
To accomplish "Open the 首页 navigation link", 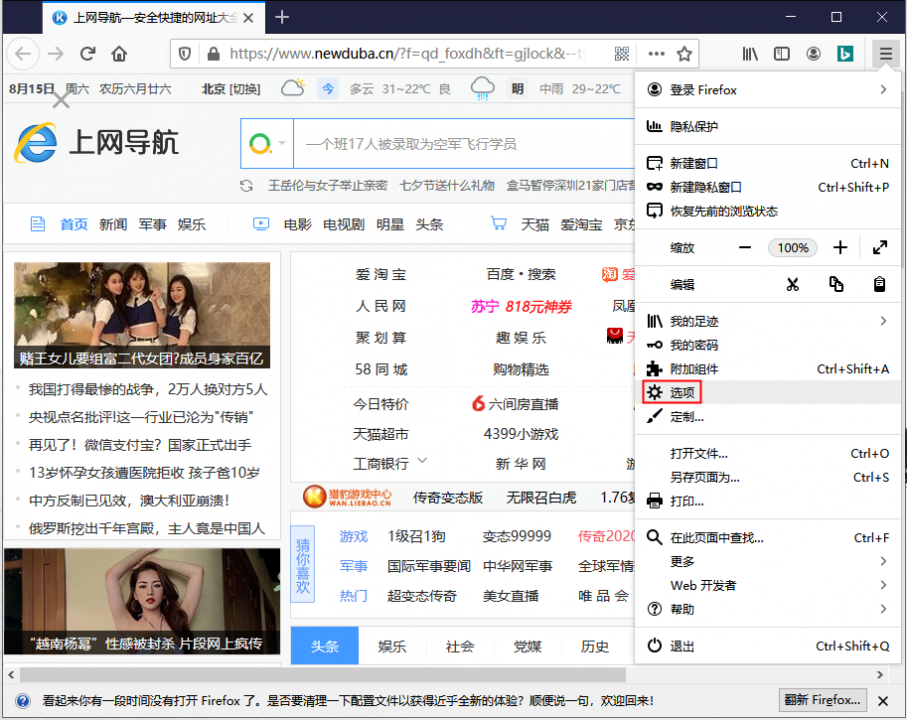I will tap(74, 224).
